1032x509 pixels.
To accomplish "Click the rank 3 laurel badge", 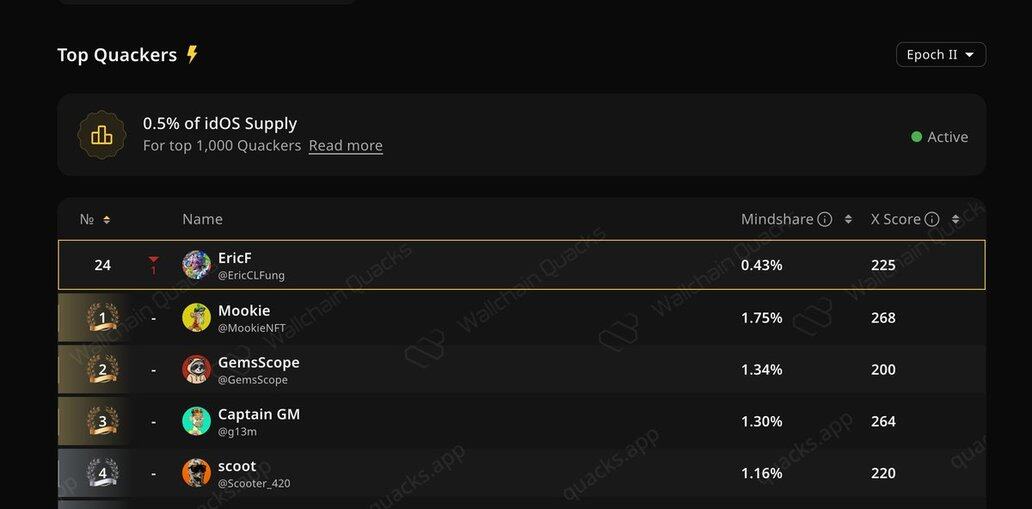I will (x=102, y=421).
